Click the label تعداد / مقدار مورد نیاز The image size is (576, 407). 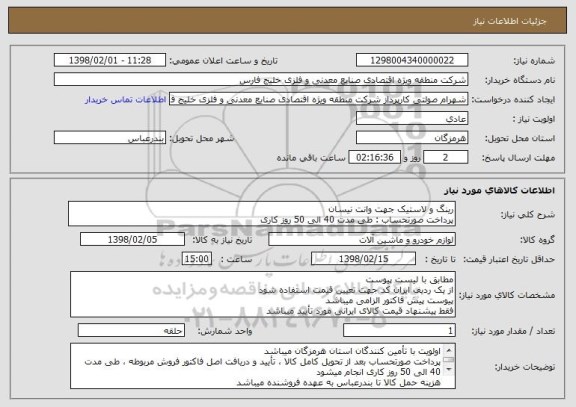pos(513,331)
